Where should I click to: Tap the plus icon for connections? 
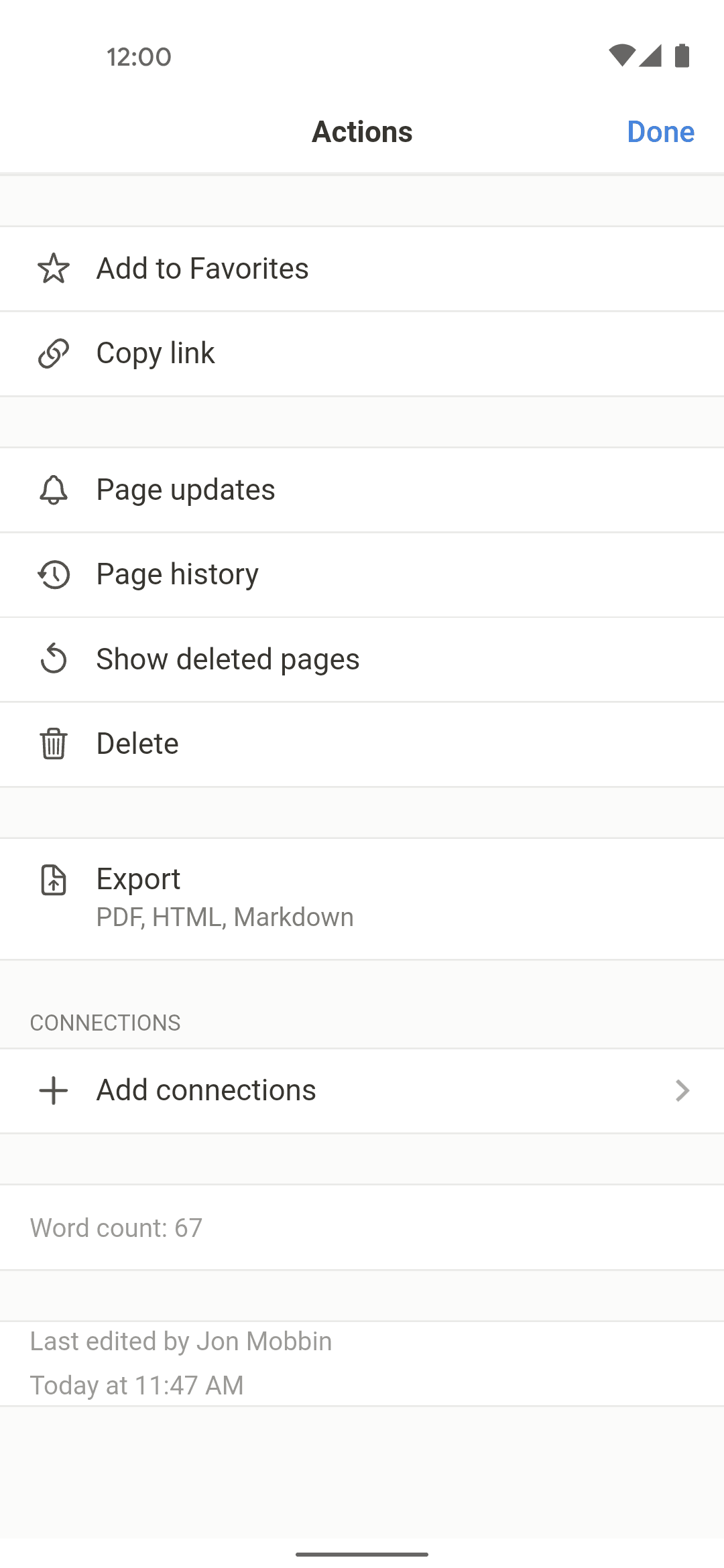(x=54, y=1090)
